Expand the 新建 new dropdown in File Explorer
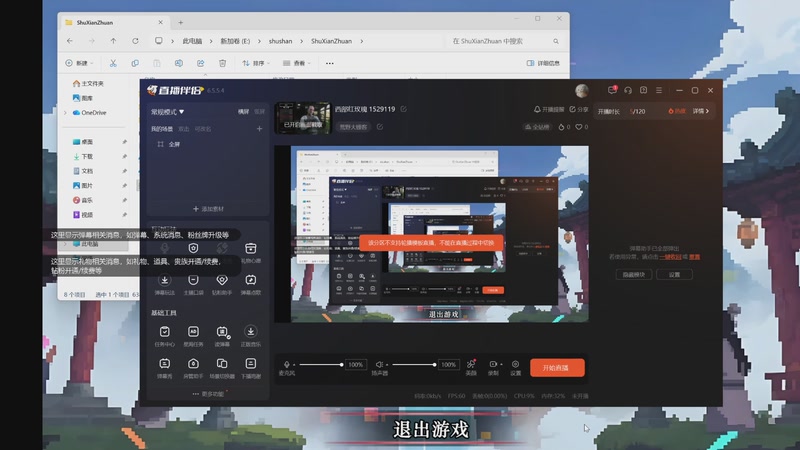The height and width of the screenshot is (450, 800). (x=80, y=63)
